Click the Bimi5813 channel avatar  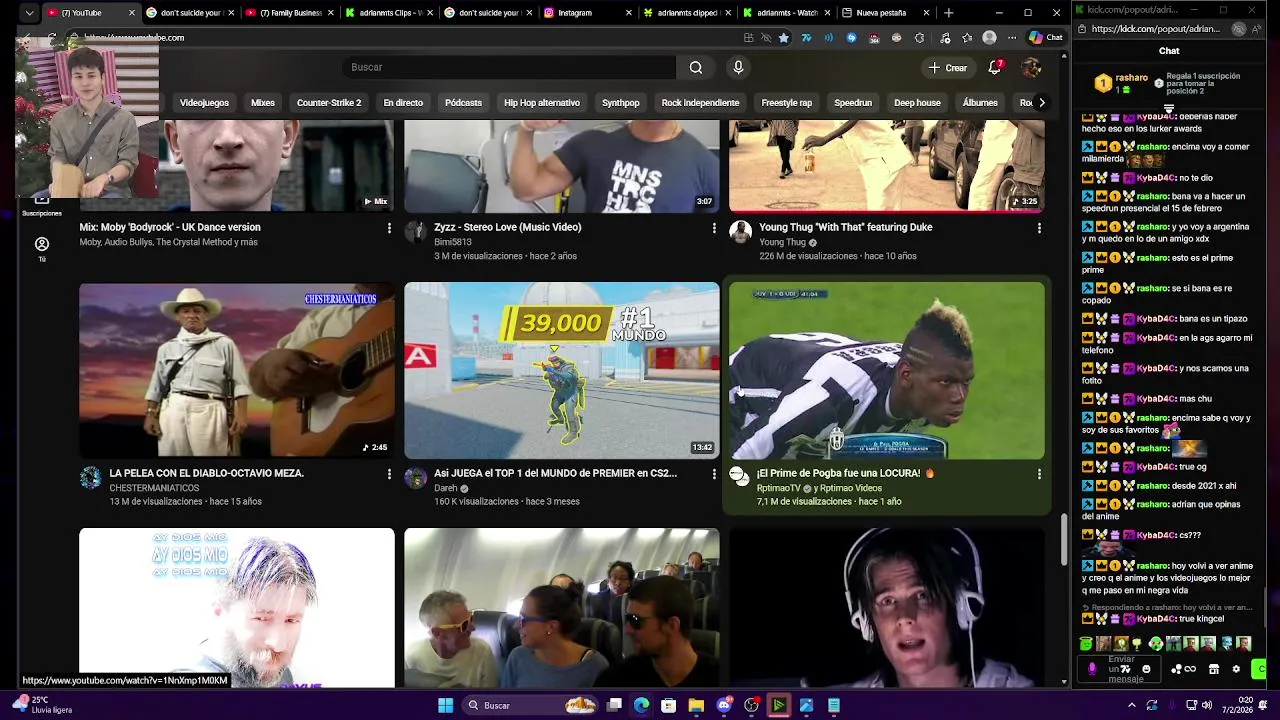(x=415, y=232)
